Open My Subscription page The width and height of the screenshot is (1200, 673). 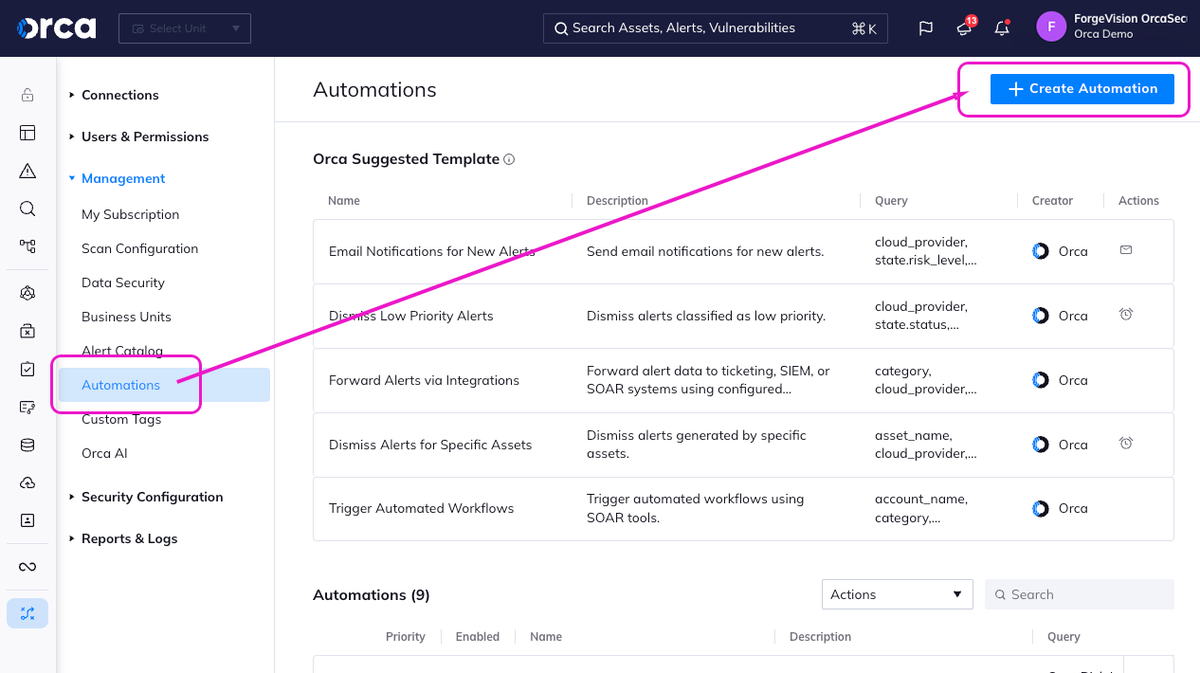(130, 214)
